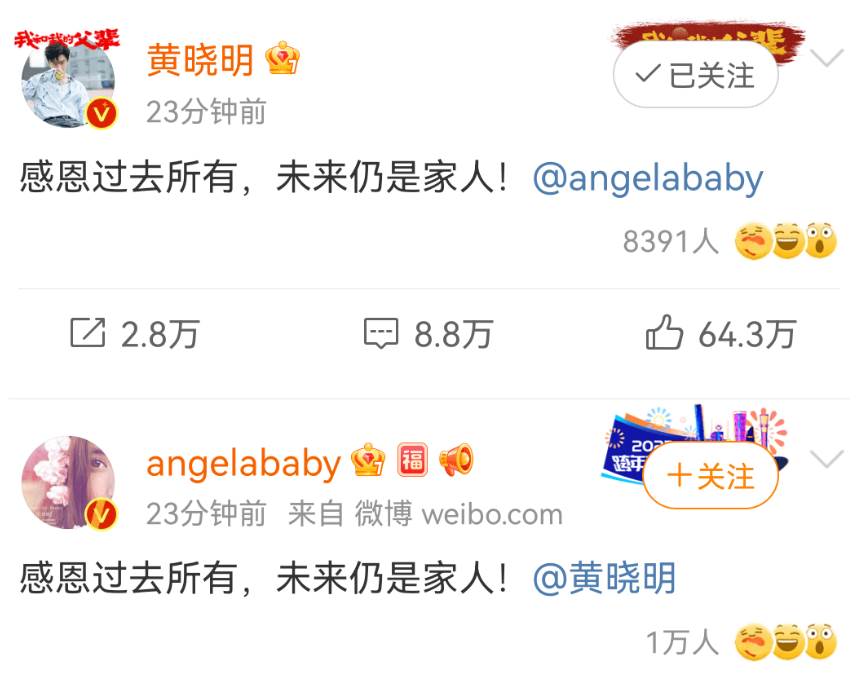Tap the crown badge beside angelababy's name
This screenshot has width=857, height=686.
pyautogui.click(x=368, y=460)
